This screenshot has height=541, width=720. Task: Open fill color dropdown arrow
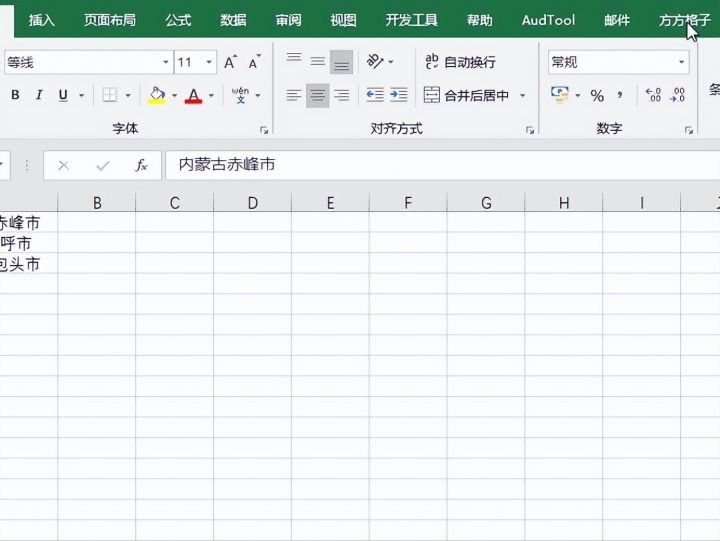pyautogui.click(x=174, y=96)
